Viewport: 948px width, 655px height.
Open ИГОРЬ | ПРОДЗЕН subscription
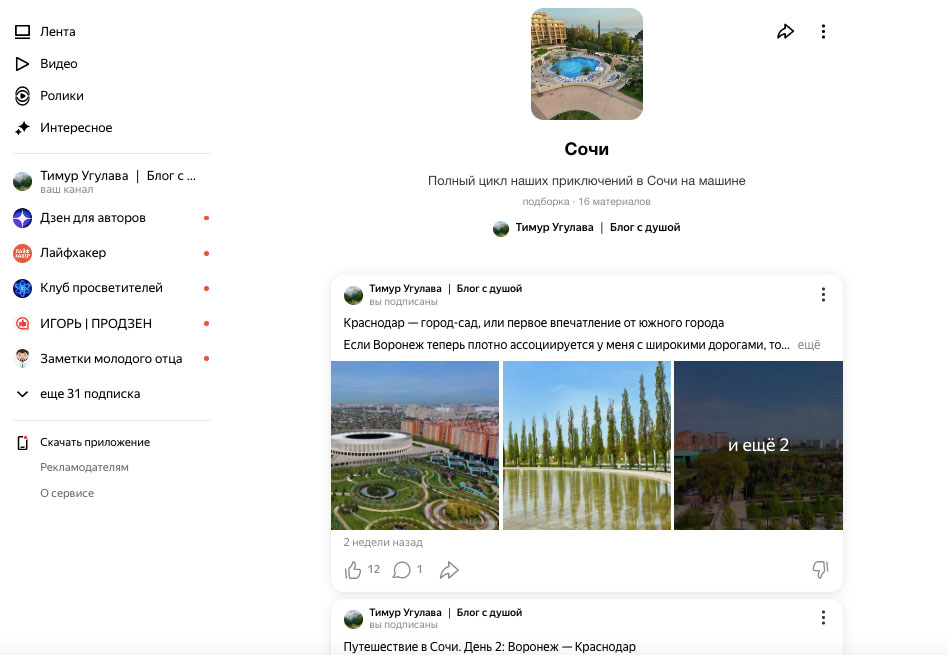click(96, 324)
